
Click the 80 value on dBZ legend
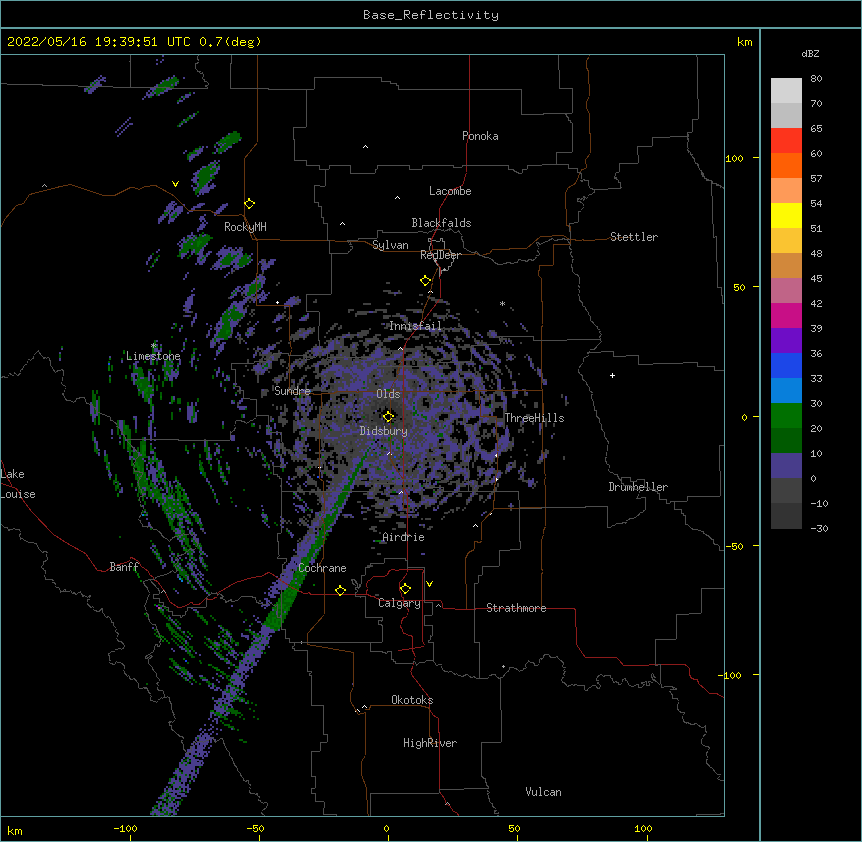(816, 79)
